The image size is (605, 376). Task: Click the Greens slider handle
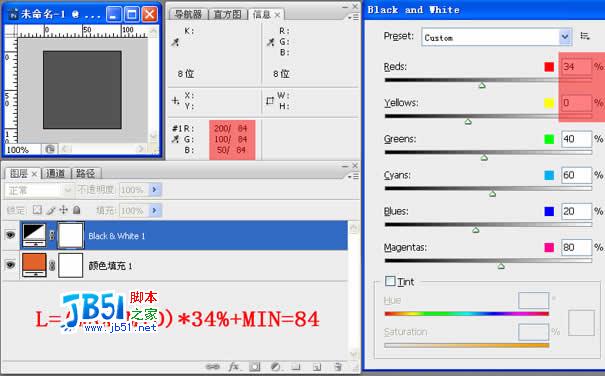[x=484, y=158]
